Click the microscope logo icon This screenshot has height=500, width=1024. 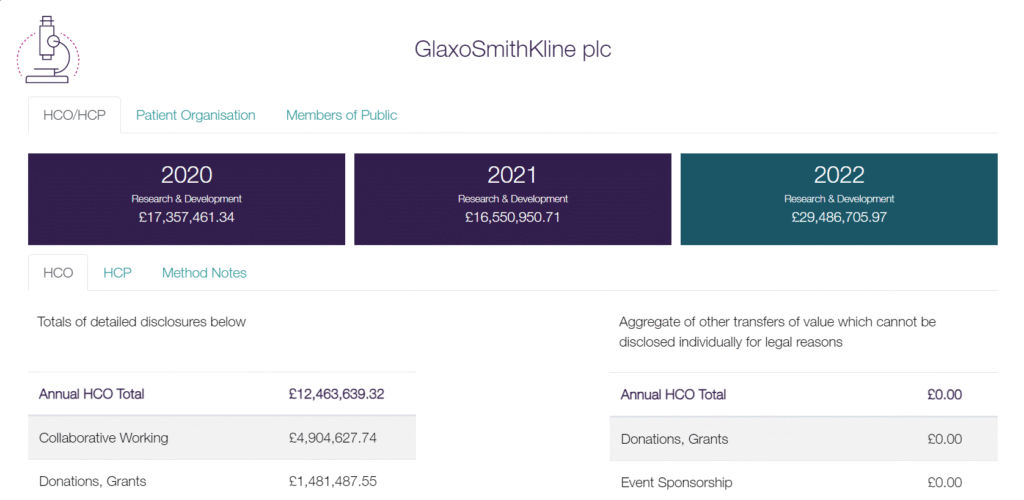coord(48,50)
